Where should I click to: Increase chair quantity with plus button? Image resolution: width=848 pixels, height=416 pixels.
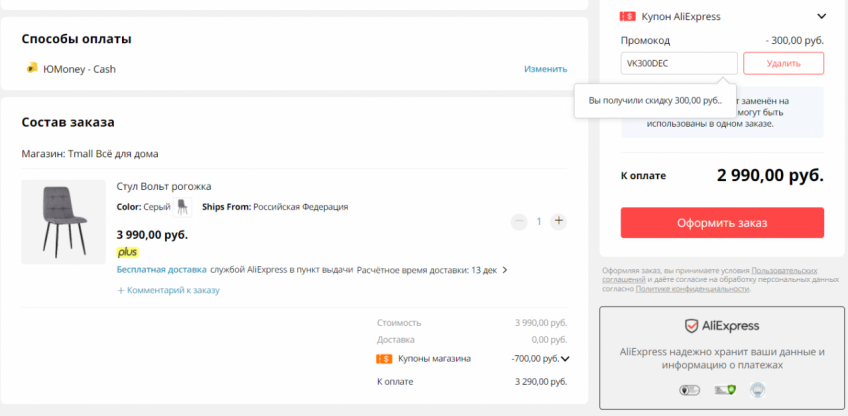(x=558, y=221)
